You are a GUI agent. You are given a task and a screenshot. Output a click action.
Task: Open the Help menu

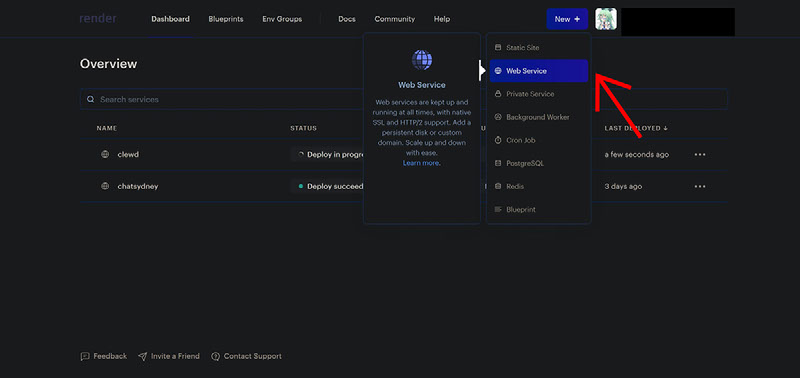coord(442,19)
